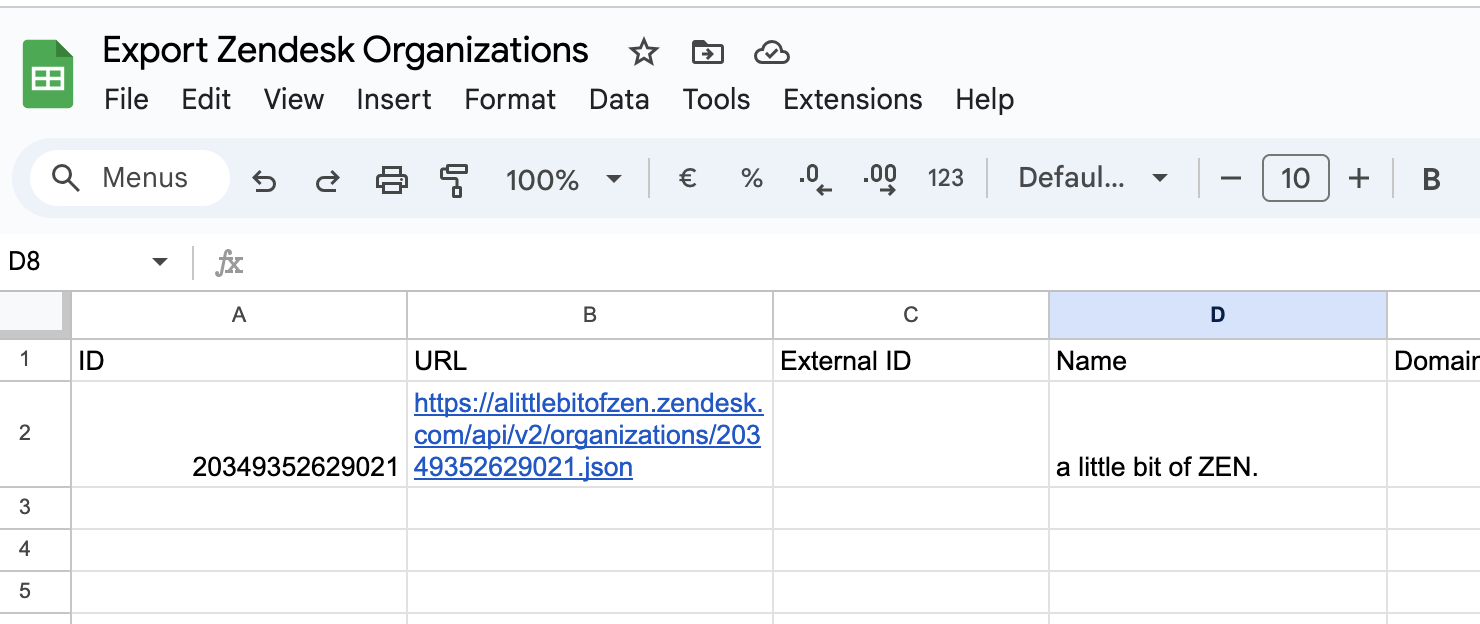This screenshot has height=624, width=1480.
Task: Click the Undo icon
Action: pos(263,178)
